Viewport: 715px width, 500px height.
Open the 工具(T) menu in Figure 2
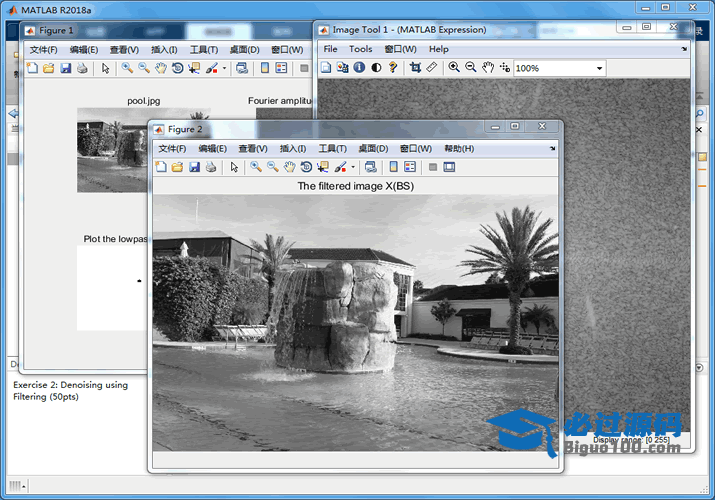(333, 148)
